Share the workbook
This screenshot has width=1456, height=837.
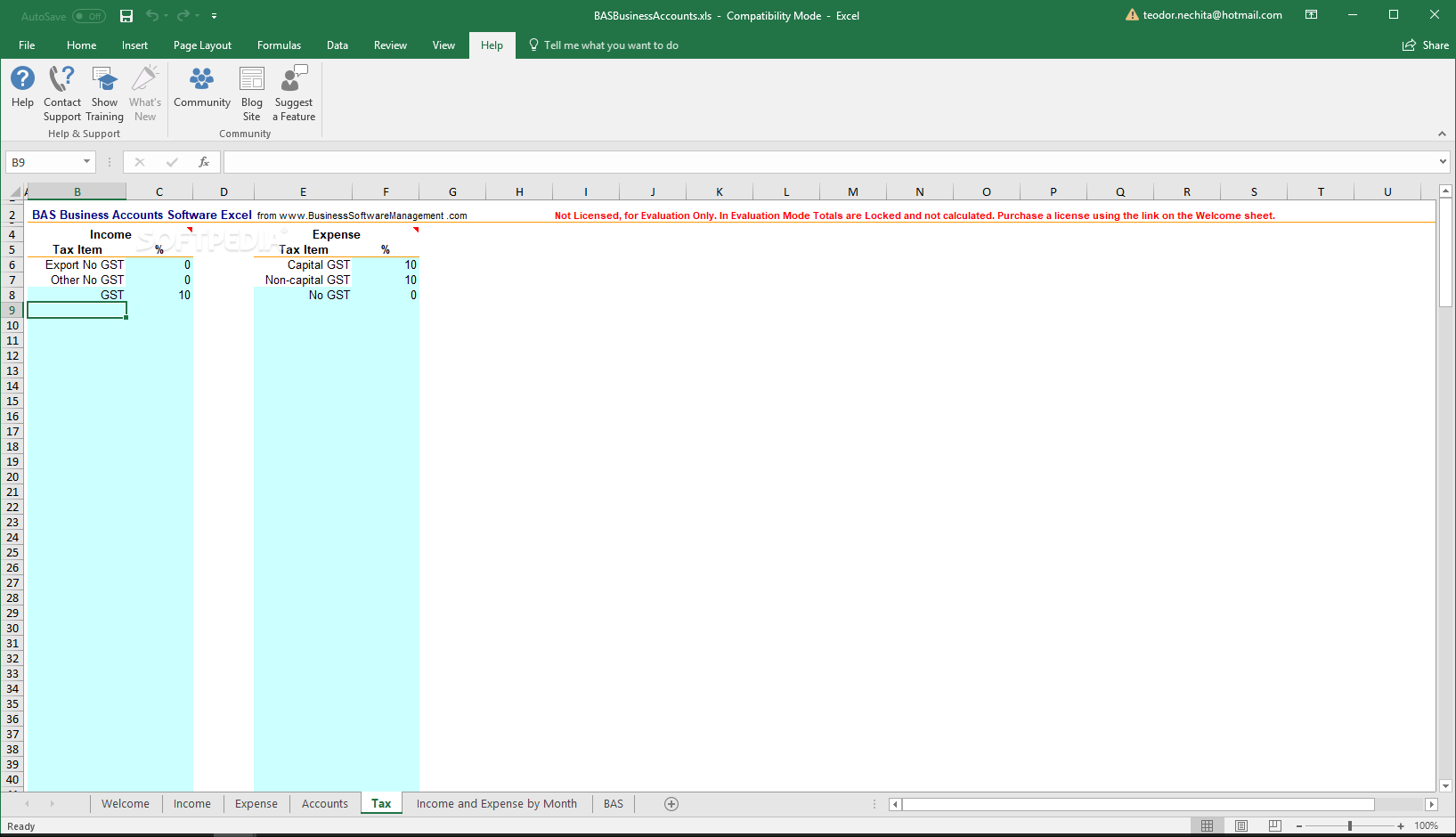pyautogui.click(x=1426, y=45)
